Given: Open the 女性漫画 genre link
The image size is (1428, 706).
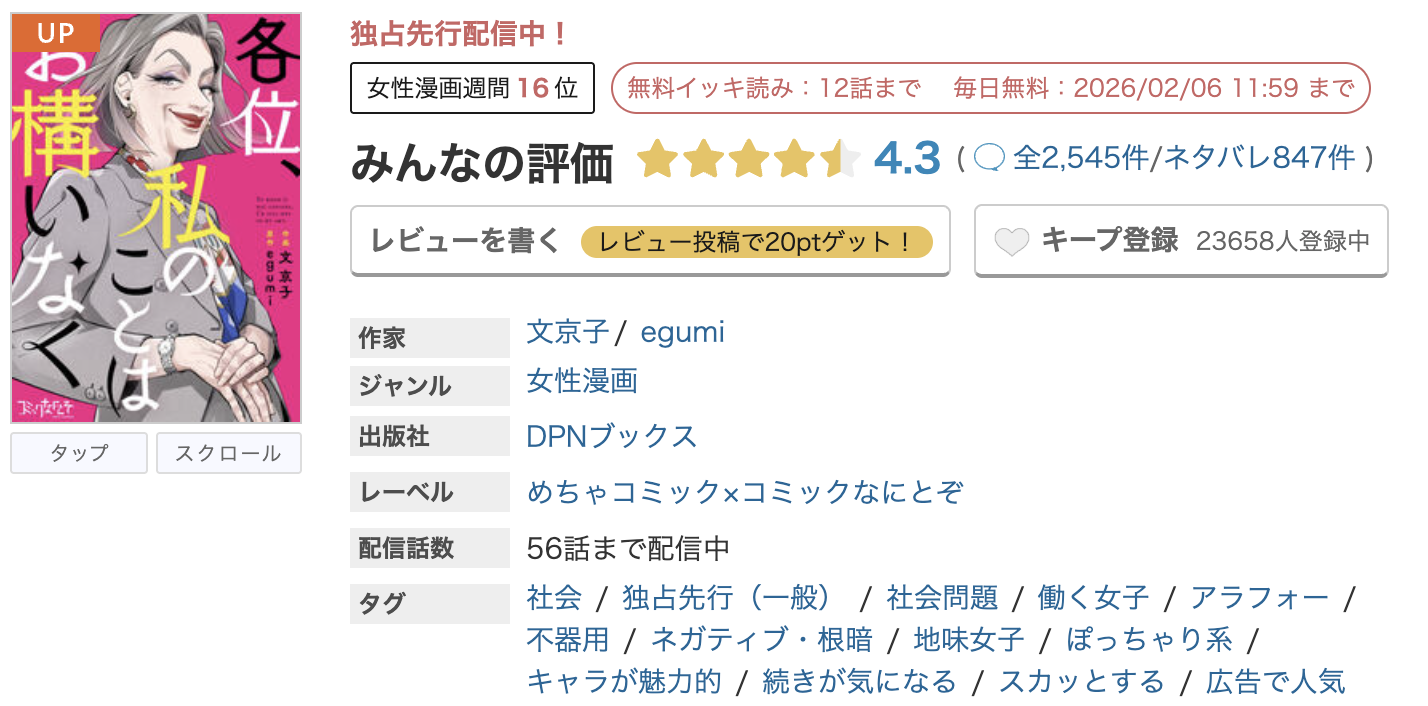Looking at the screenshot, I should 582,381.
